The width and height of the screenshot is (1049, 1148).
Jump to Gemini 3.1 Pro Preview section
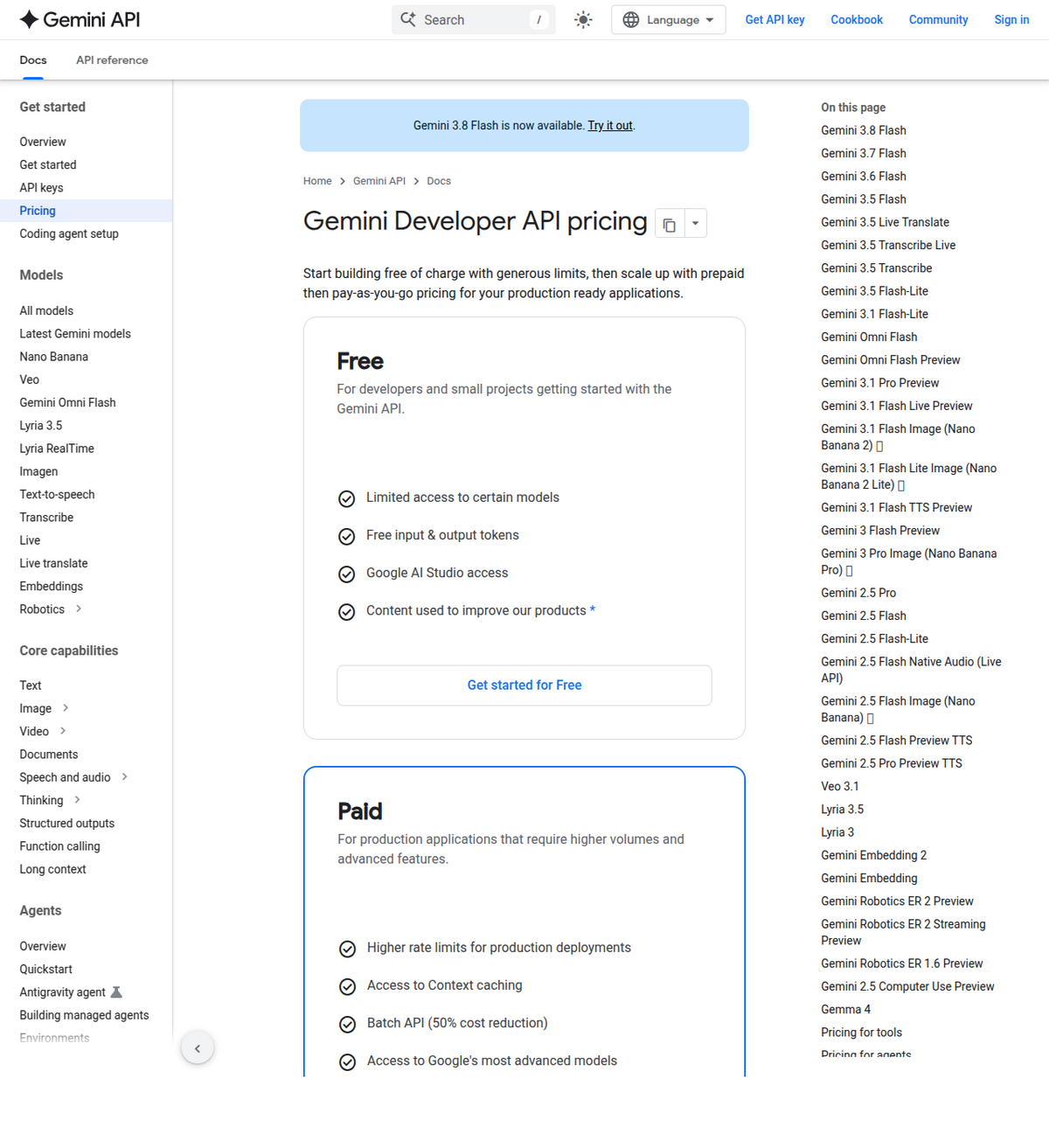[x=879, y=383]
